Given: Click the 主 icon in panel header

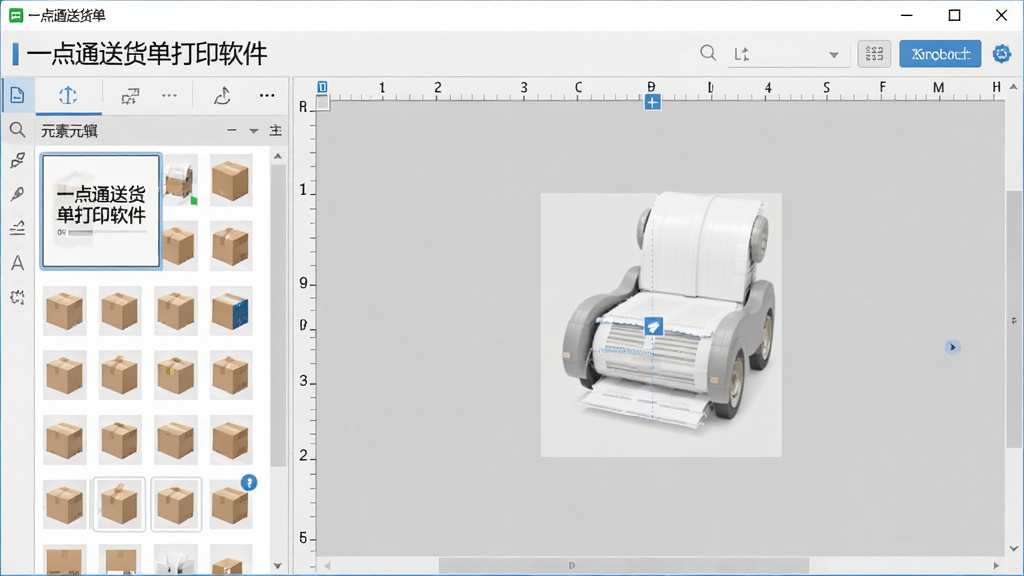Looking at the screenshot, I should 276,131.
